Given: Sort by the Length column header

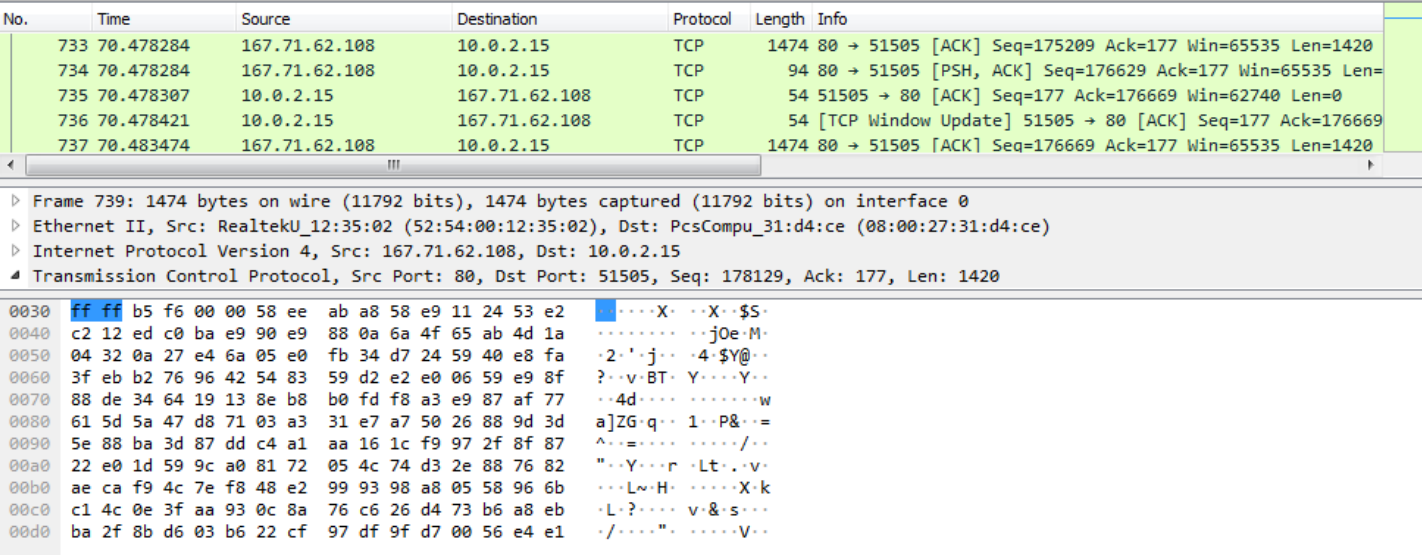Looking at the screenshot, I should [x=779, y=19].
